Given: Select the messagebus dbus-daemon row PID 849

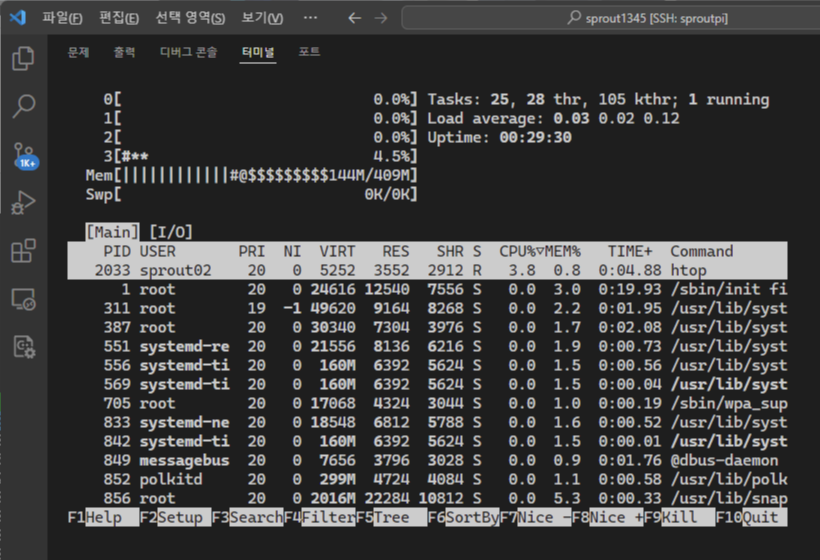Looking at the screenshot, I should tap(427, 461).
